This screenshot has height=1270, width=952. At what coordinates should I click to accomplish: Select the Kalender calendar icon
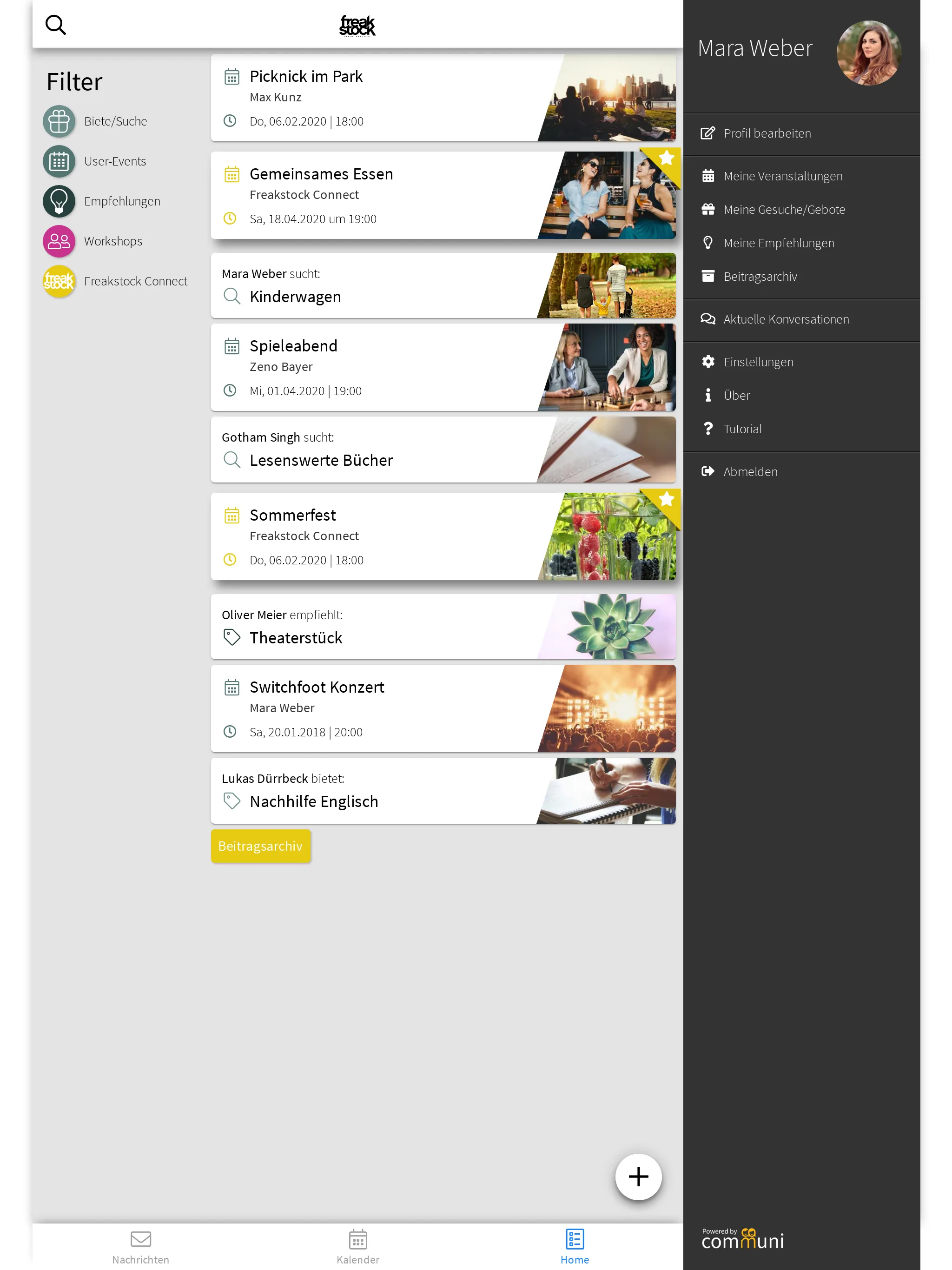357,1239
